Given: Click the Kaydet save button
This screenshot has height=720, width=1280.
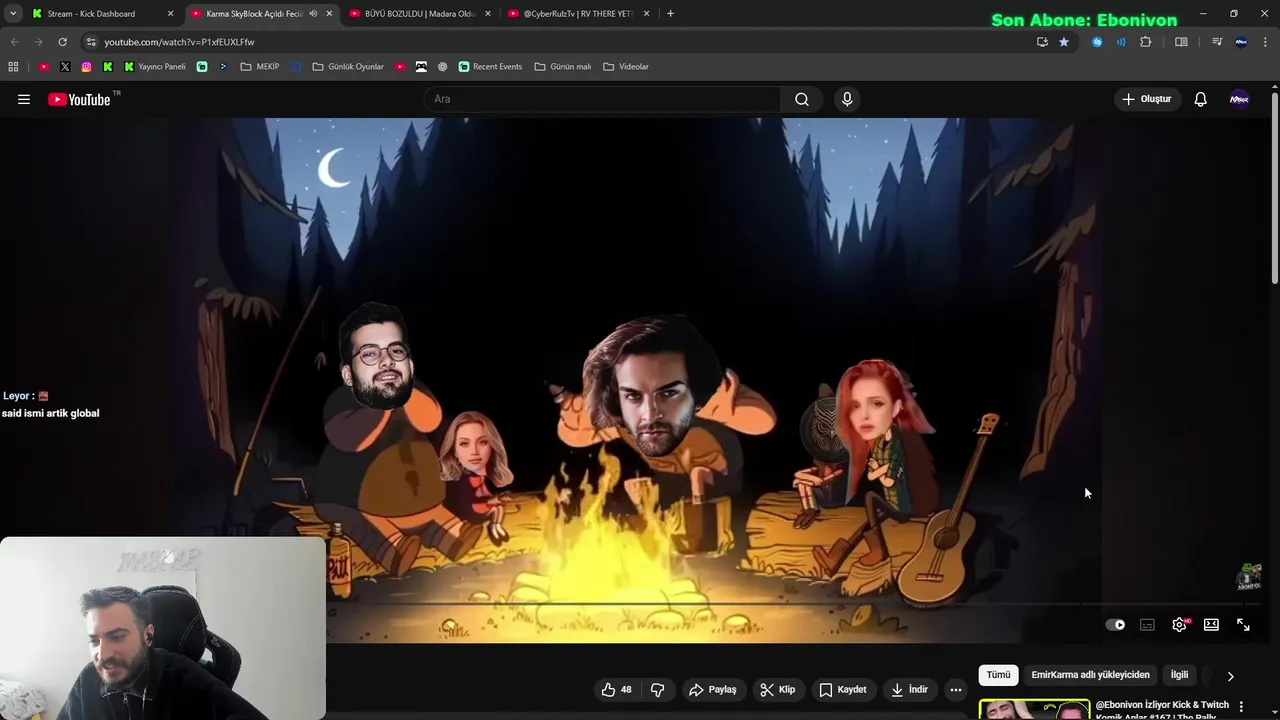Looking at the screenshot, I should click(843, 689).
